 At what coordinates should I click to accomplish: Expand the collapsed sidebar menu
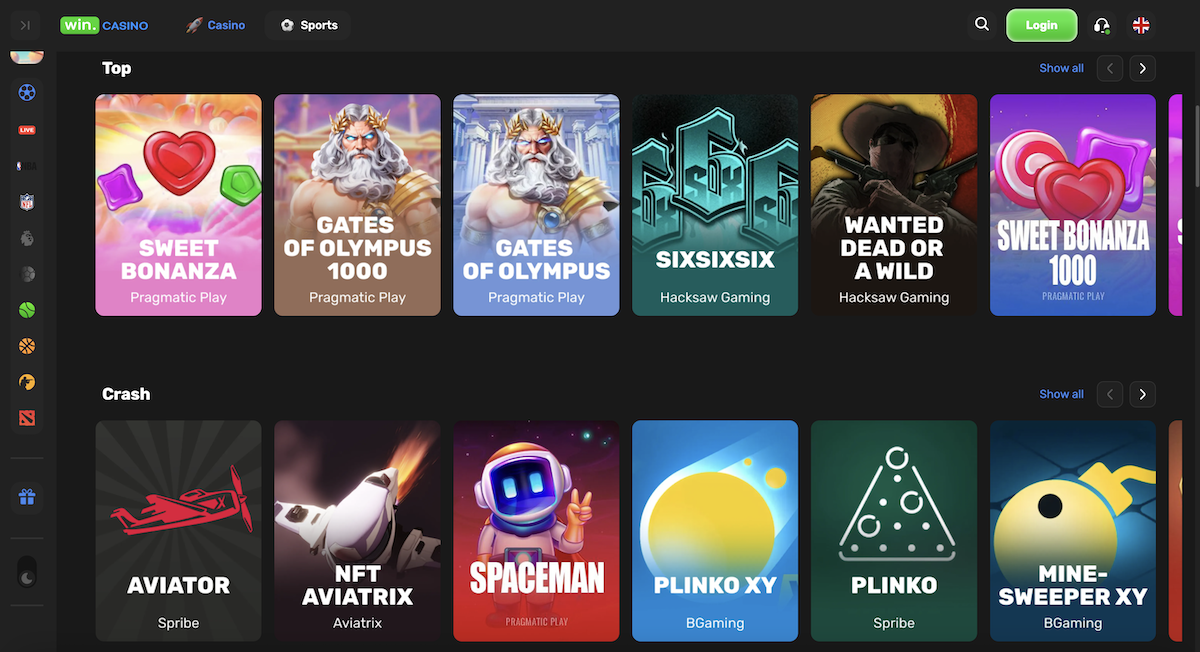(25, 25)
